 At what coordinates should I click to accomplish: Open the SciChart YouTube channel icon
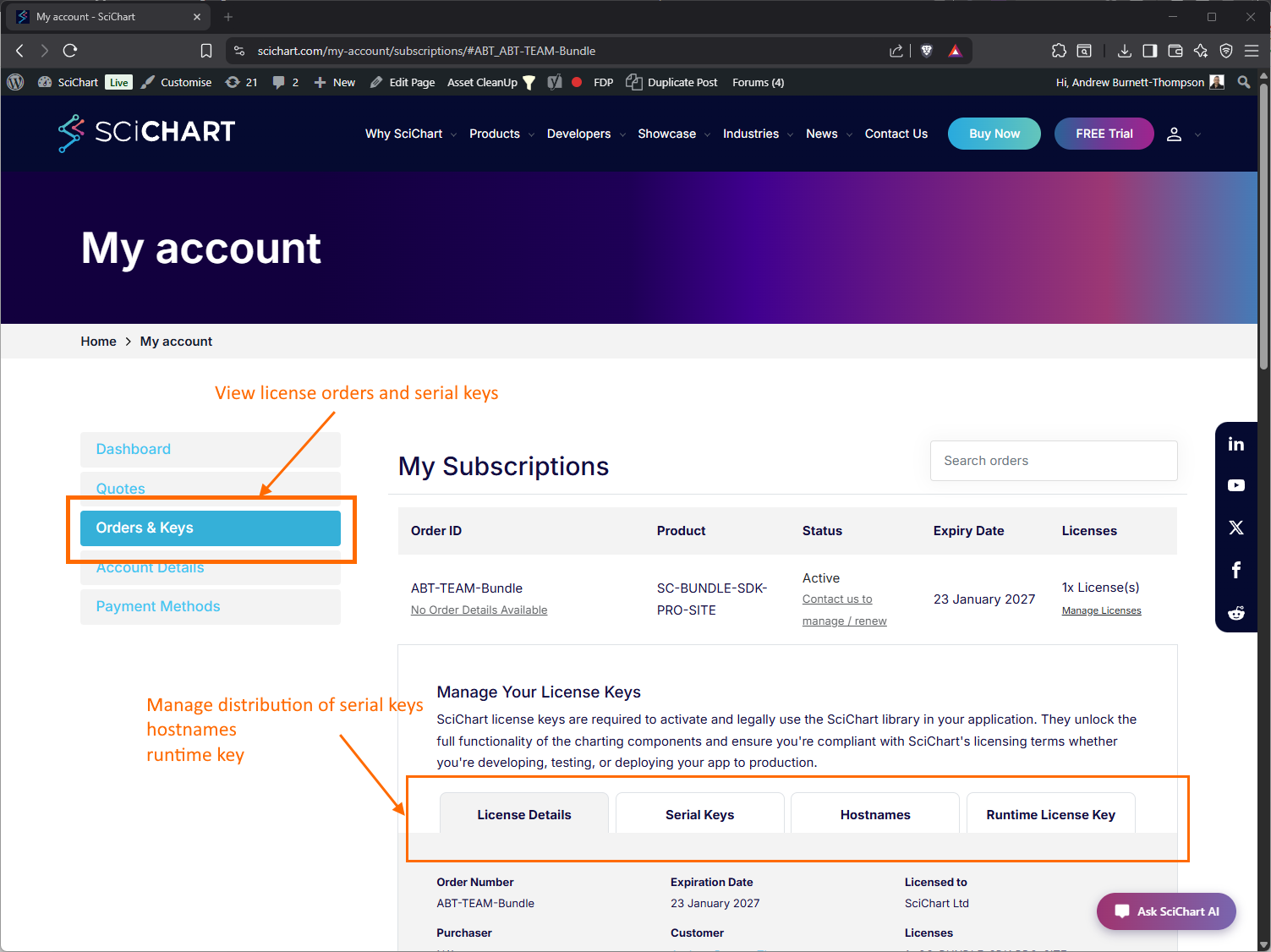point(1235,485)
